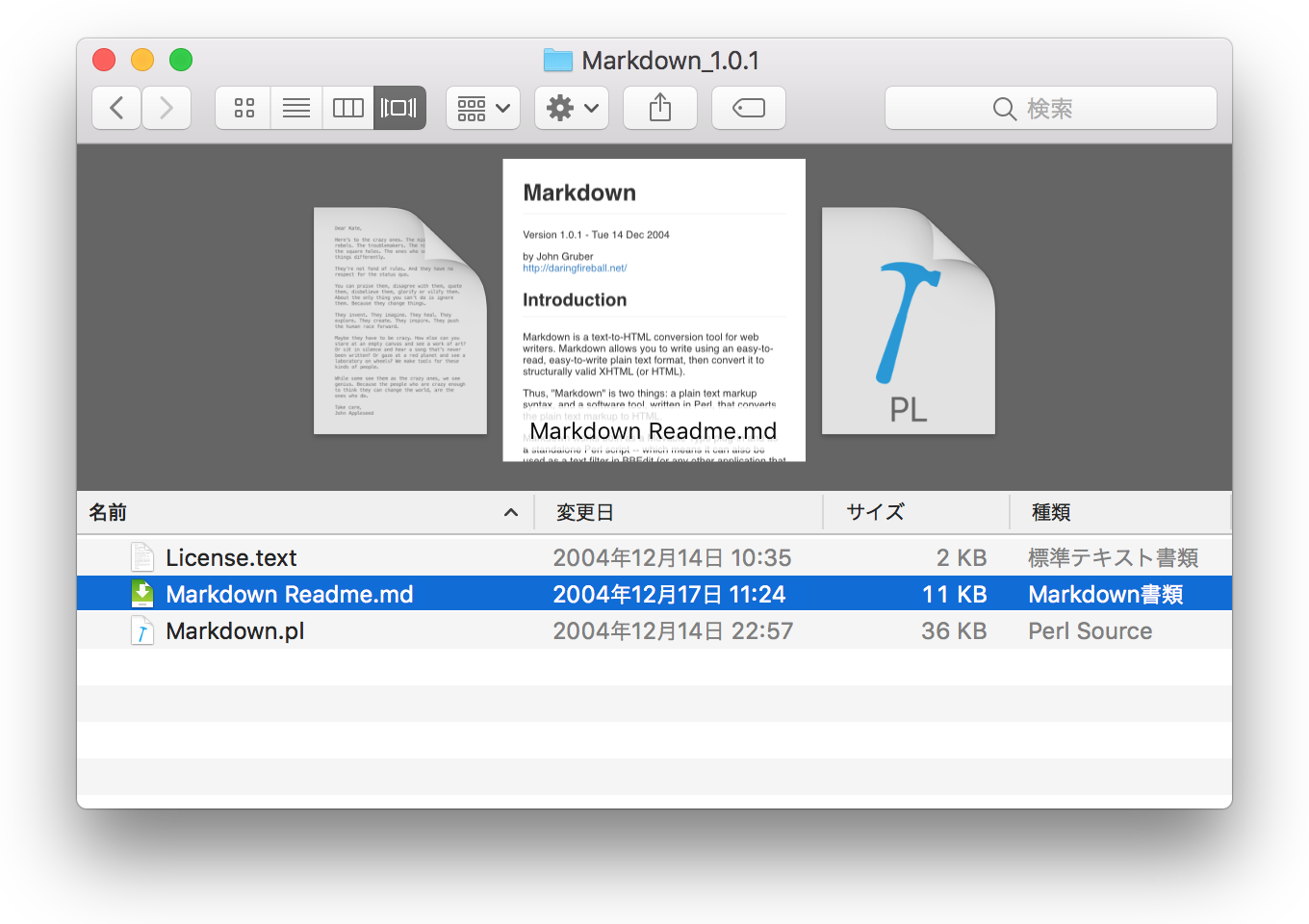Click the Perl Source kind cell
Screen dimensions: 1309x924
pos(1091,630)
